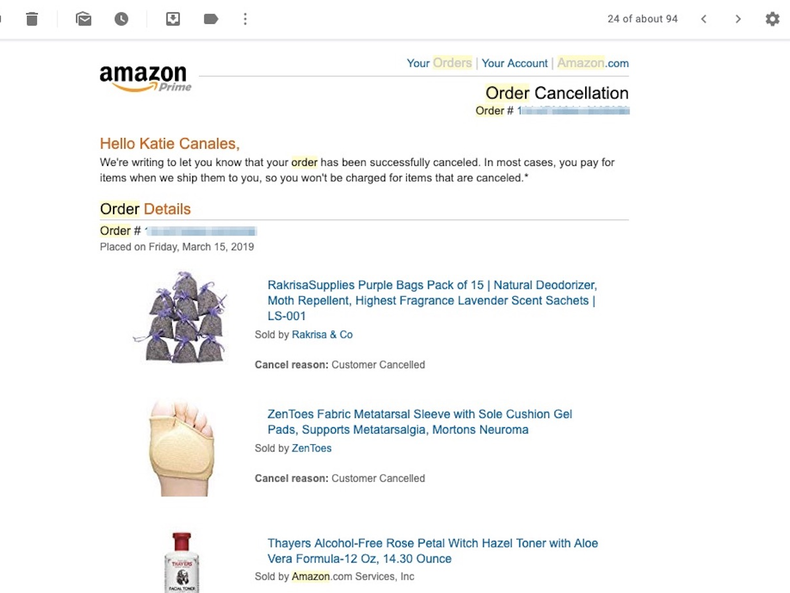The width and height of the screenshot is (790, 593).
Task: Click the trash delete icon
Action: tap(32, 19)
